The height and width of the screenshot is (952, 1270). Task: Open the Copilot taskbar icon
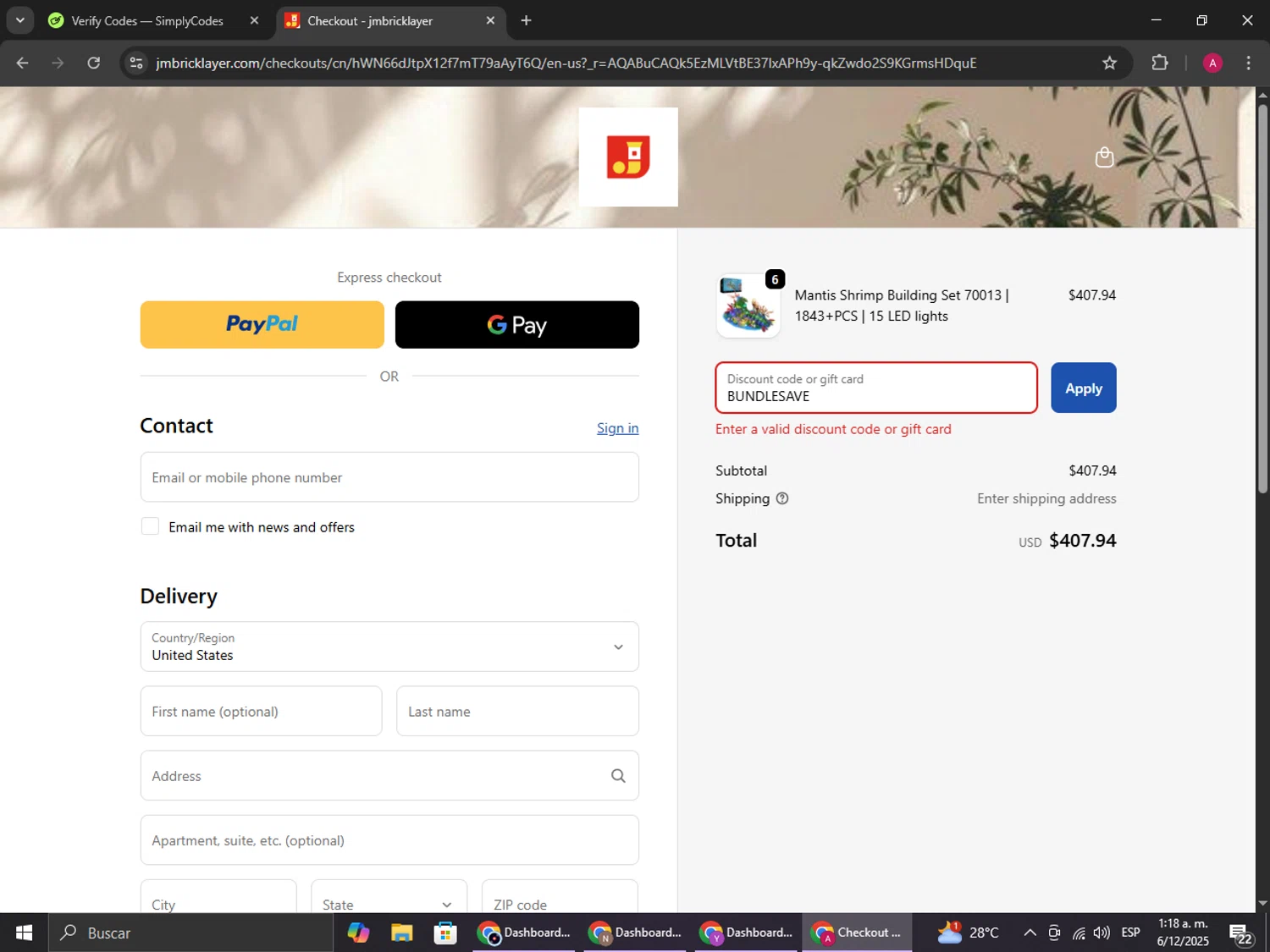click(358, 933)
